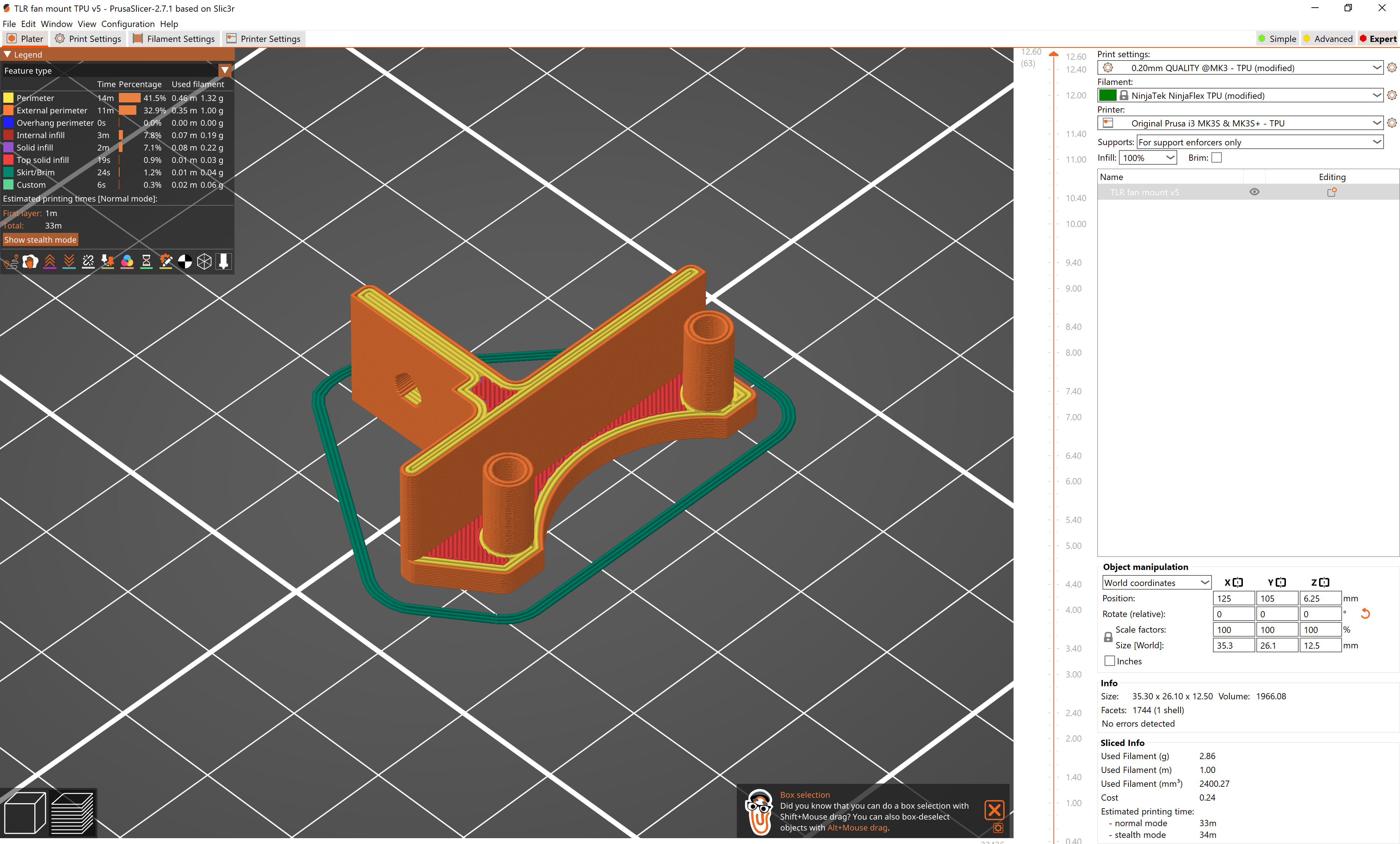Reset rotation with the orange arrow icon
This screenshot has height=844, width=1400.
click(x=1365, y=613)
